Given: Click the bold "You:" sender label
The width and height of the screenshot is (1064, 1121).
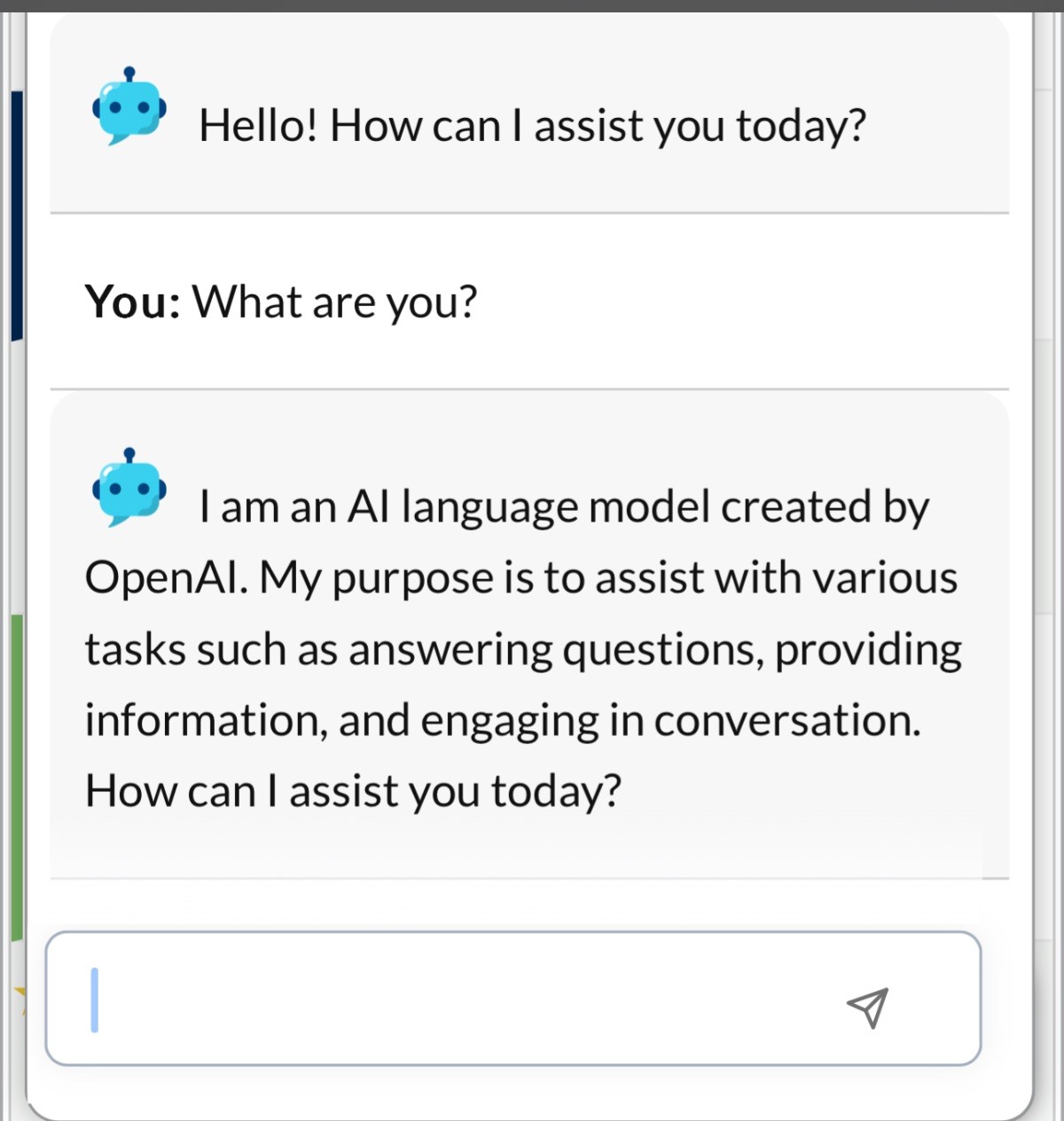Looking at the screenshot, I should tap(132, 302).
